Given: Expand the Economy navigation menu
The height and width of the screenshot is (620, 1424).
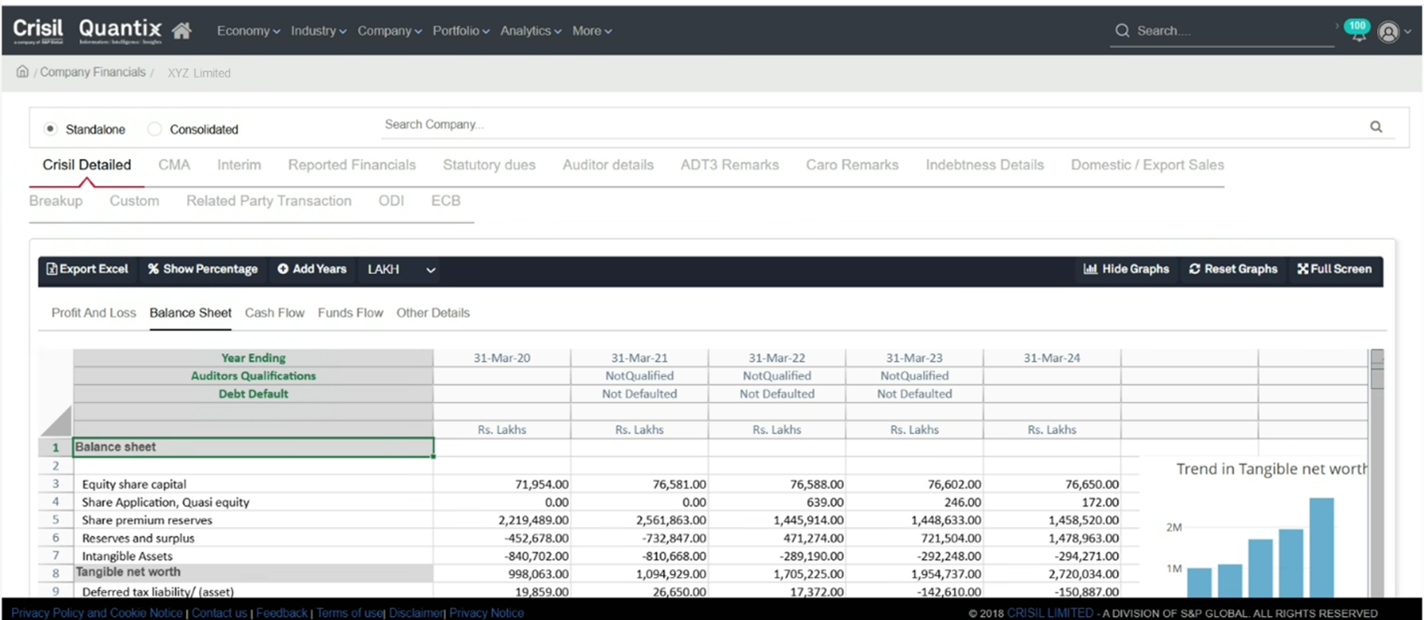Looking at the screenshot, I should click(x=247, y=31).
